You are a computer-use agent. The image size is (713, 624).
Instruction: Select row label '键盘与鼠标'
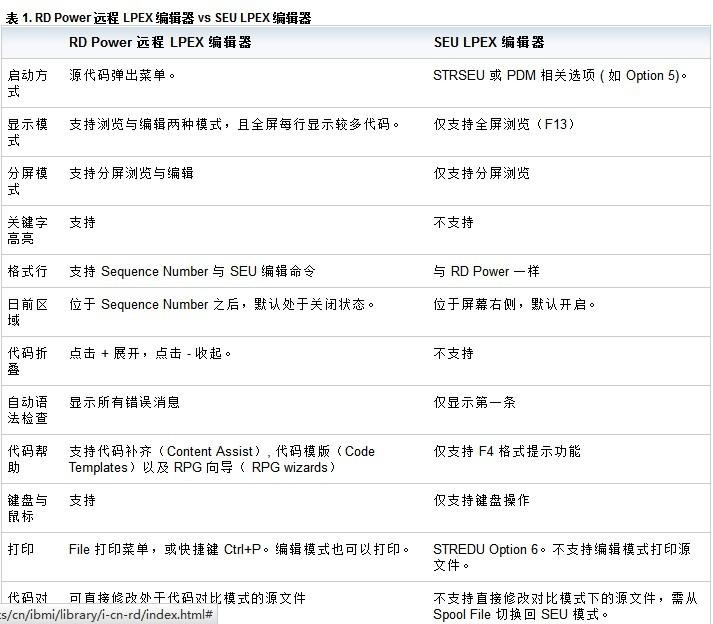28,508
